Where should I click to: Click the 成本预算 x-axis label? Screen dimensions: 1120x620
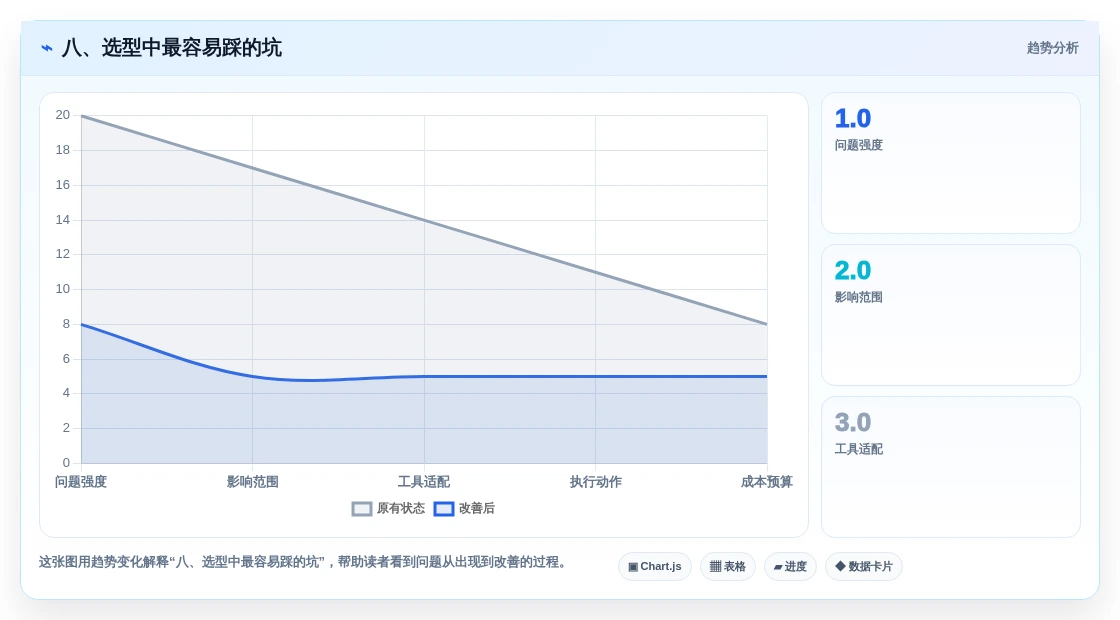767,482
